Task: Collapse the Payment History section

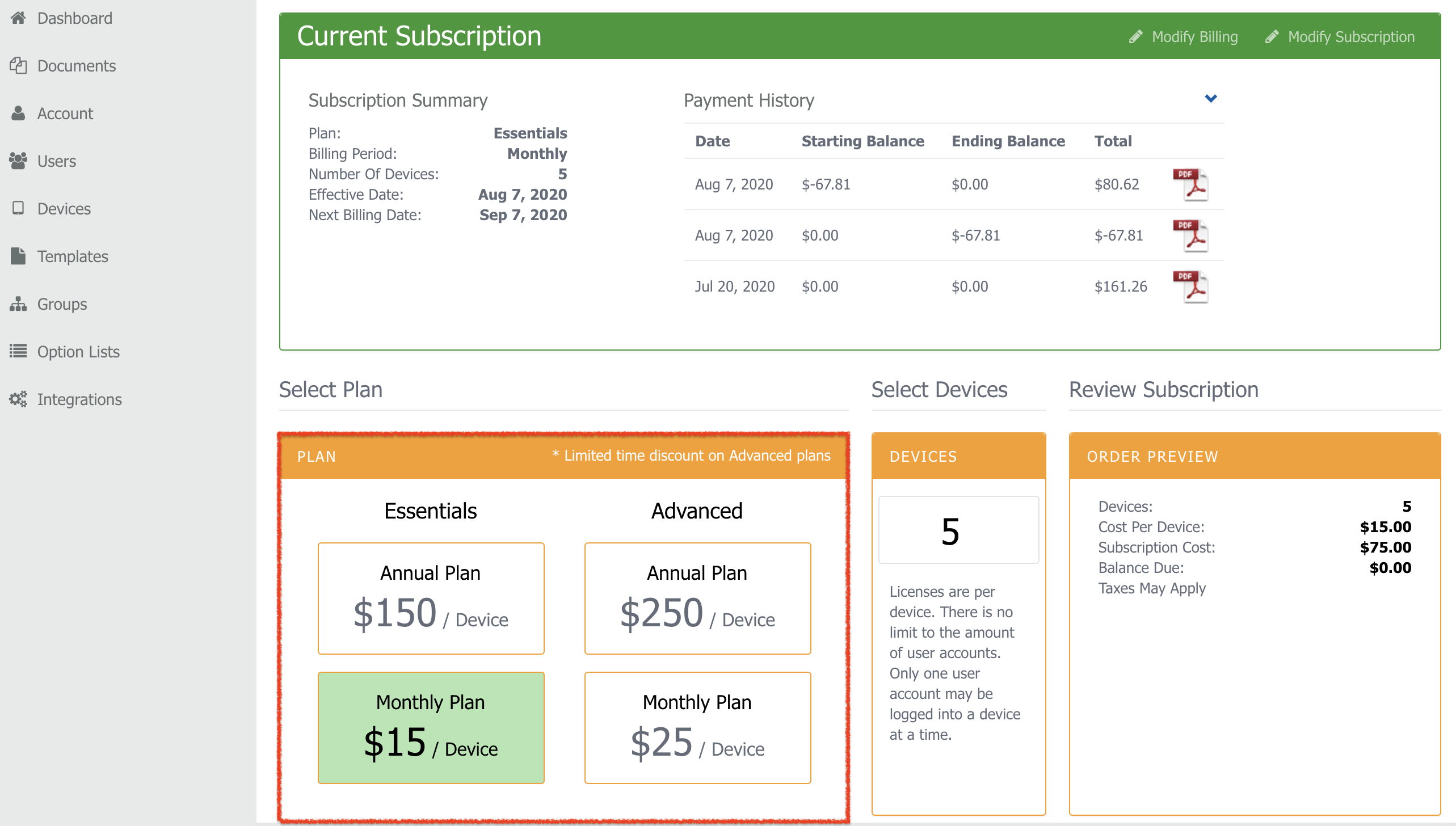Action: pos(1211,98)
